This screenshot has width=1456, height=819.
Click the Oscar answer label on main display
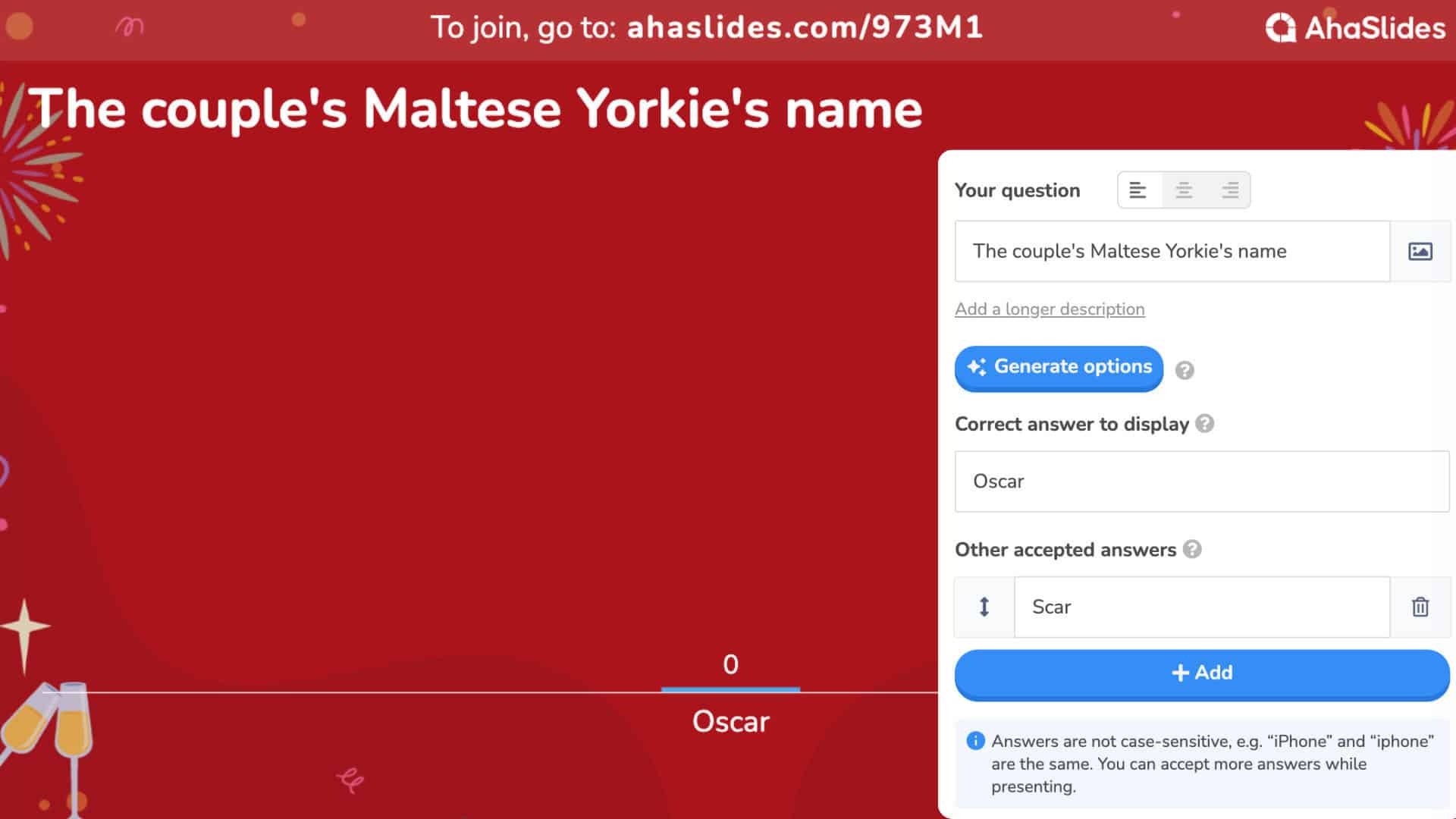pyautogui.click(x=730, y=720)
